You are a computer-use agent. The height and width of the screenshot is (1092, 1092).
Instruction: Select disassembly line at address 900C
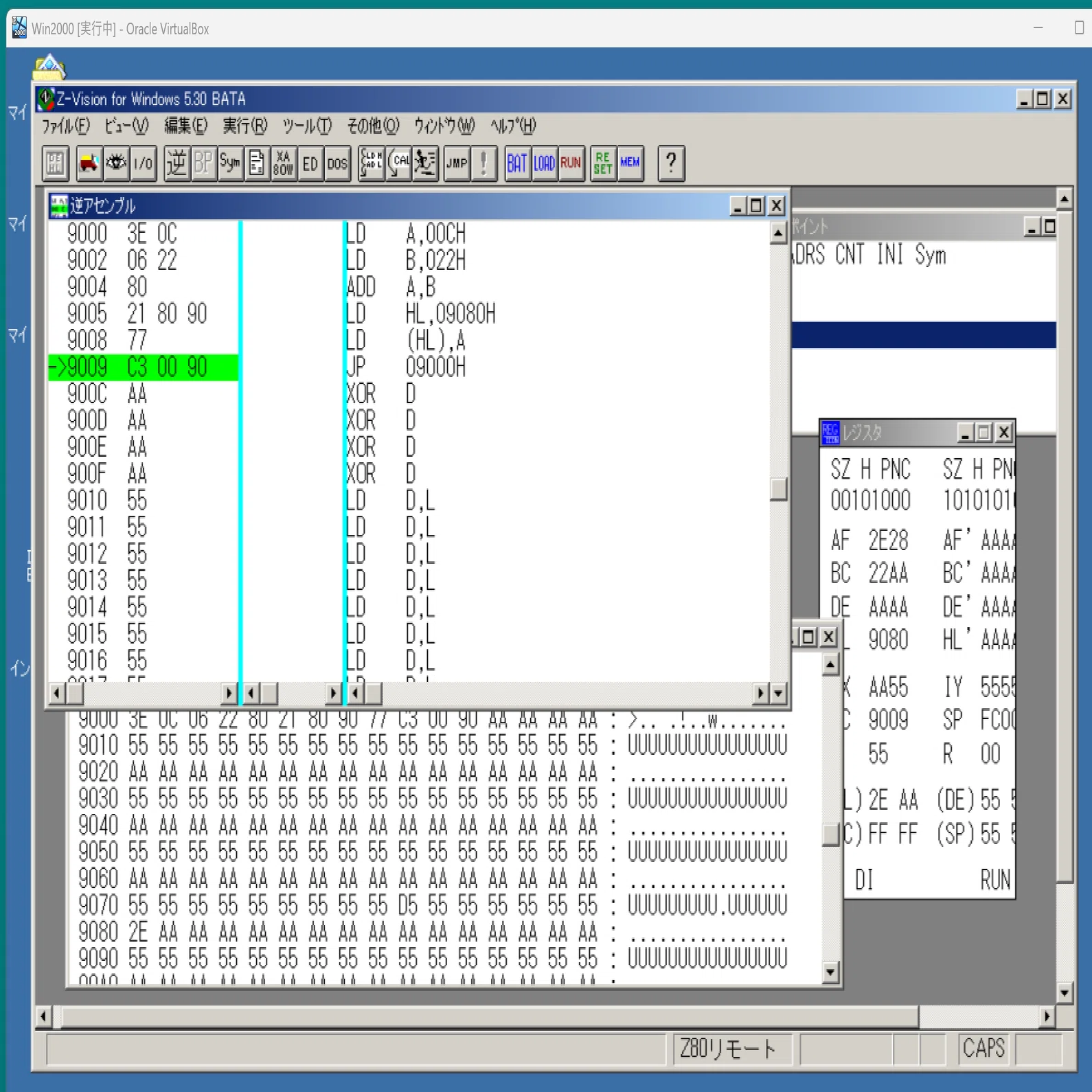pos(409,394)
